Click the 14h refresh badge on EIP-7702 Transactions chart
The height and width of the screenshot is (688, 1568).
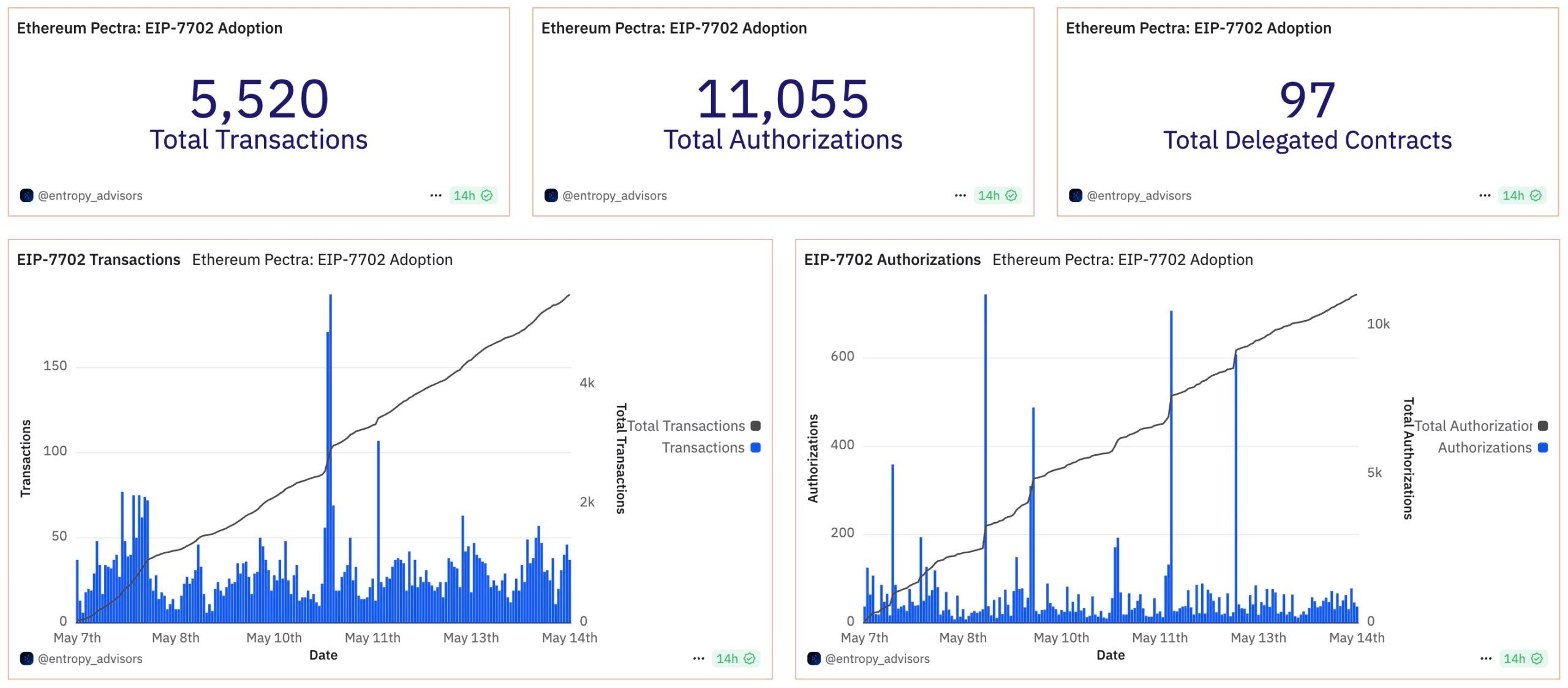[x=736, y=659]
